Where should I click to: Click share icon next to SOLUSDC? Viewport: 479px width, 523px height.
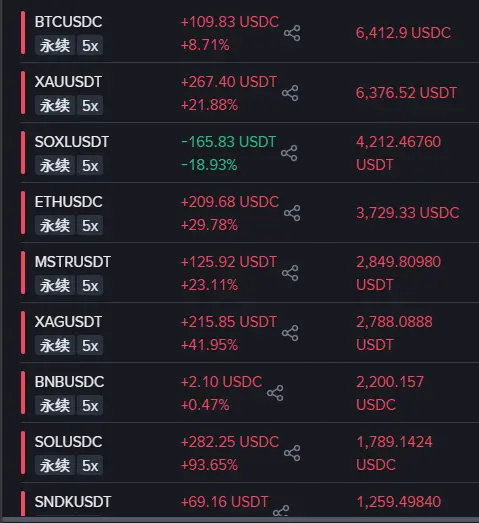click(292, 453)
